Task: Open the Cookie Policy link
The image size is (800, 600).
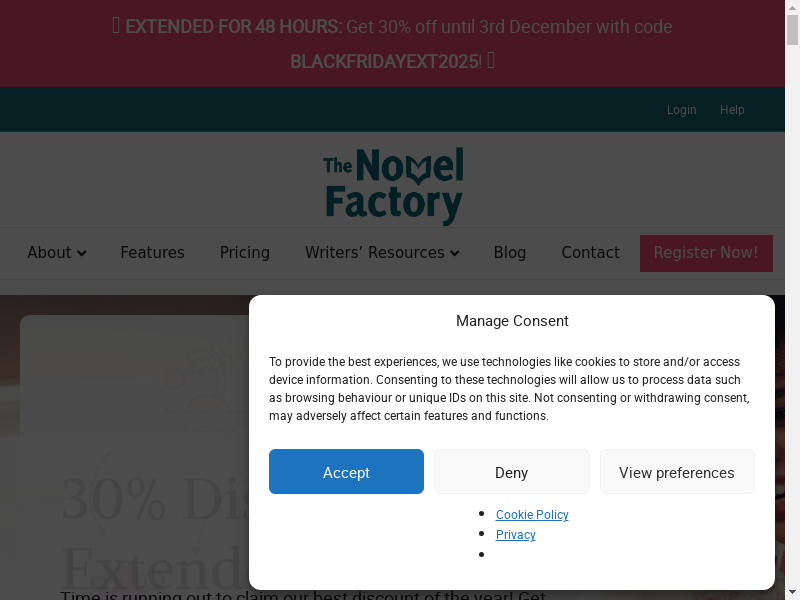Action: pyautogui.click(x=532, y=515)
